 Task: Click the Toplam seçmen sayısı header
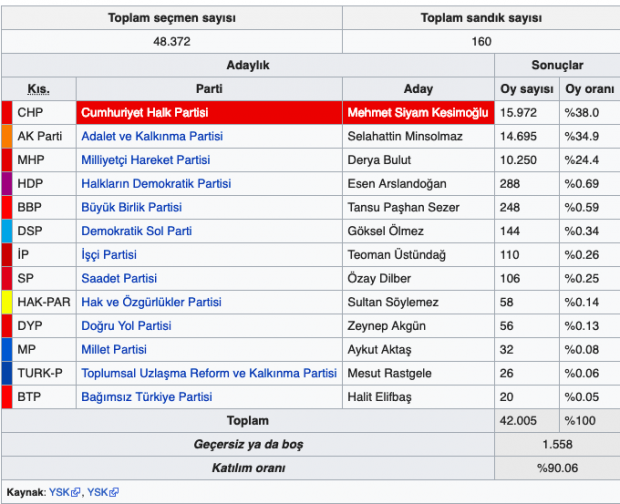click(x=172, y=18)
